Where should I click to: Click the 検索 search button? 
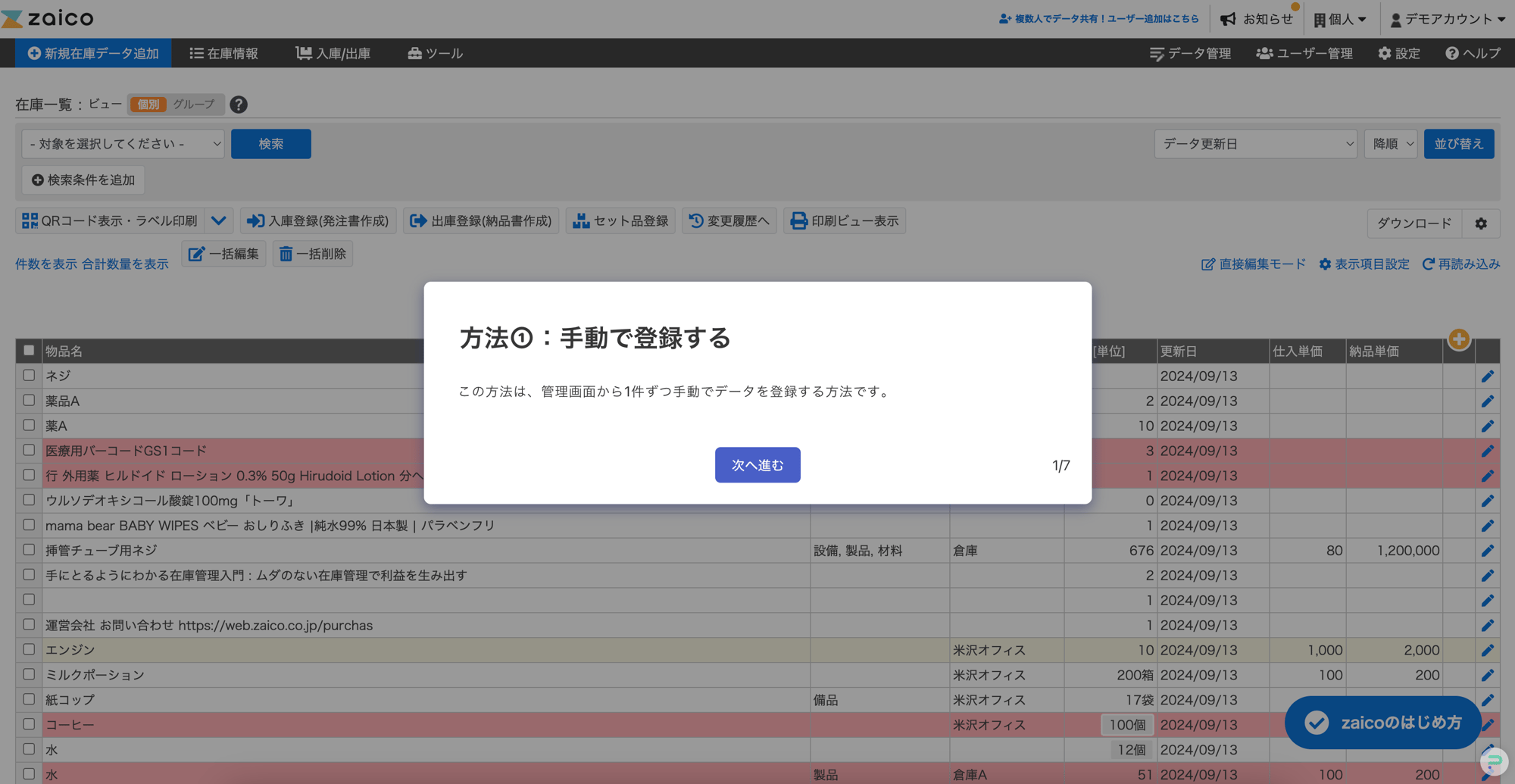tap(271, 144)
